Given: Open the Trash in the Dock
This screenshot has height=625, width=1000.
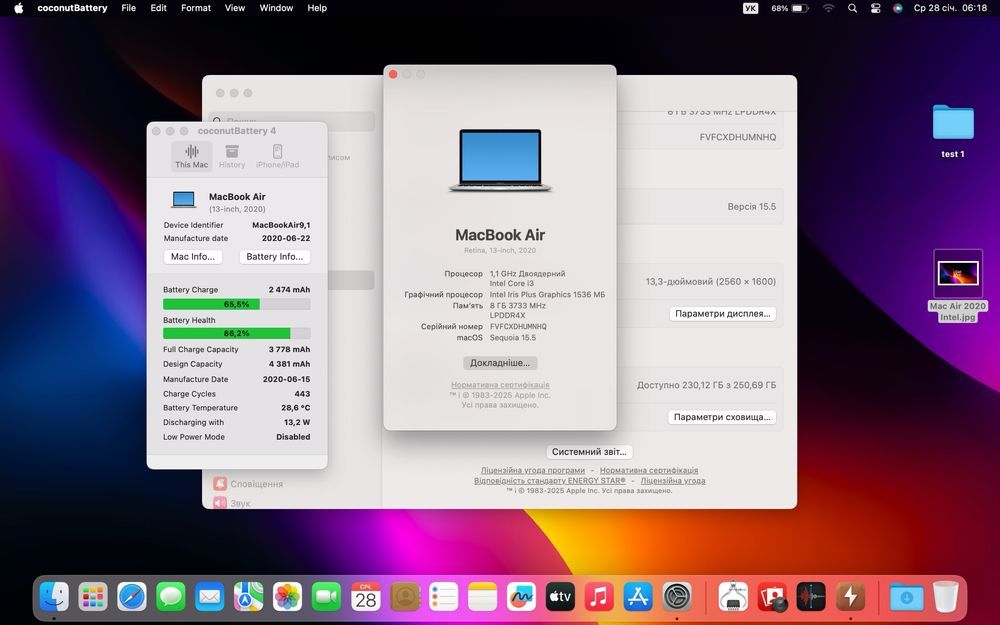Looking at the screenshot, I should (x=945, y=598).
